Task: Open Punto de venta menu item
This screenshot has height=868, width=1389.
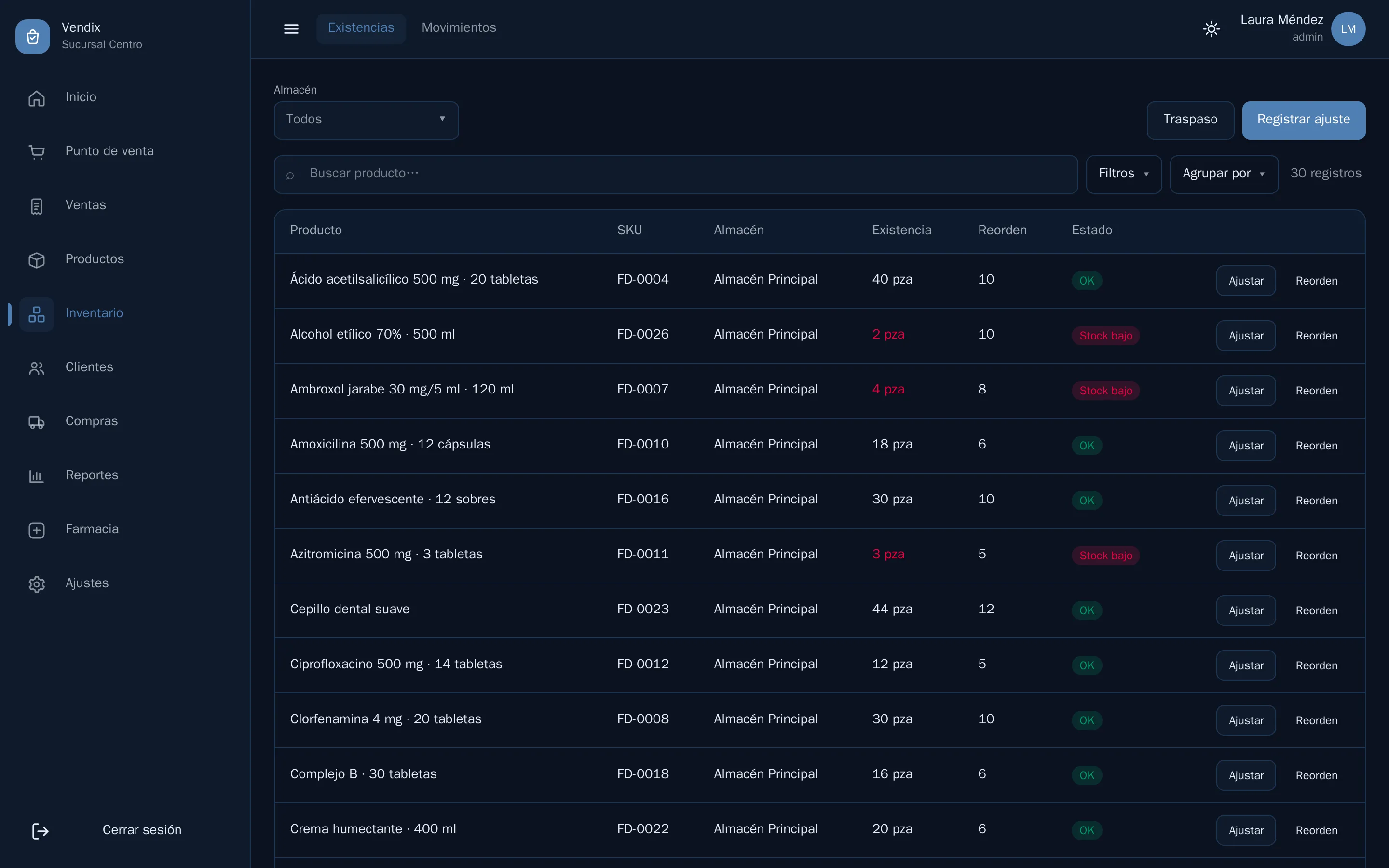Action: click(109, 151)
